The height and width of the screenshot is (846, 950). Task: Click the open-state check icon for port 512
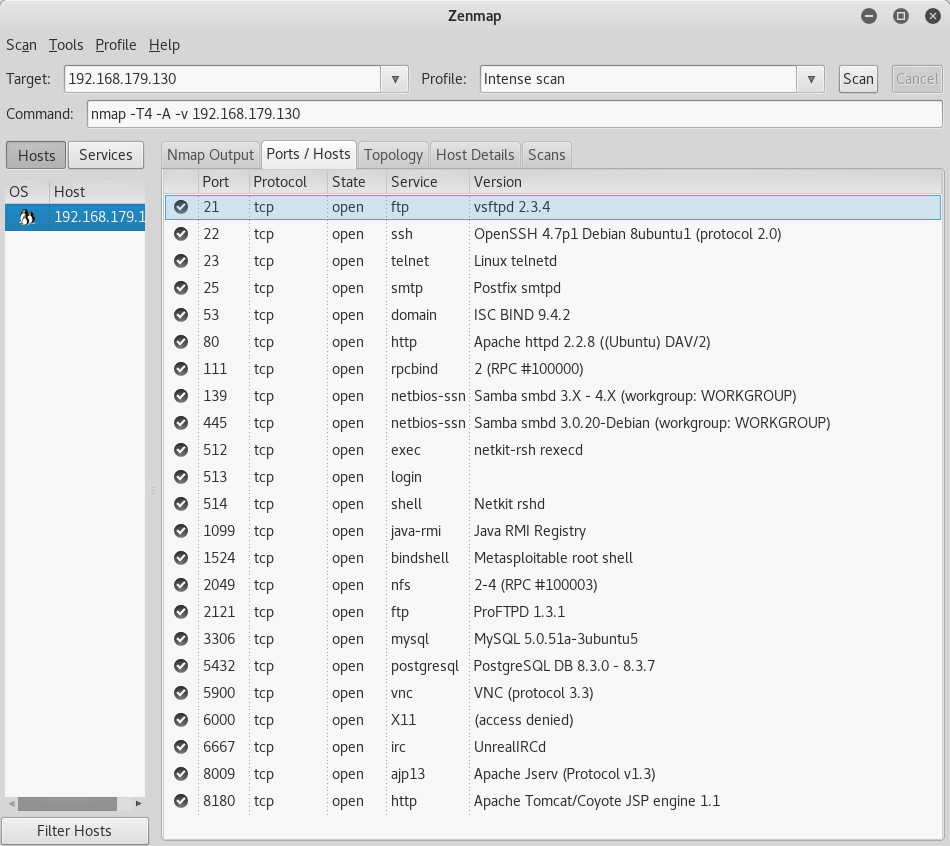181,450
